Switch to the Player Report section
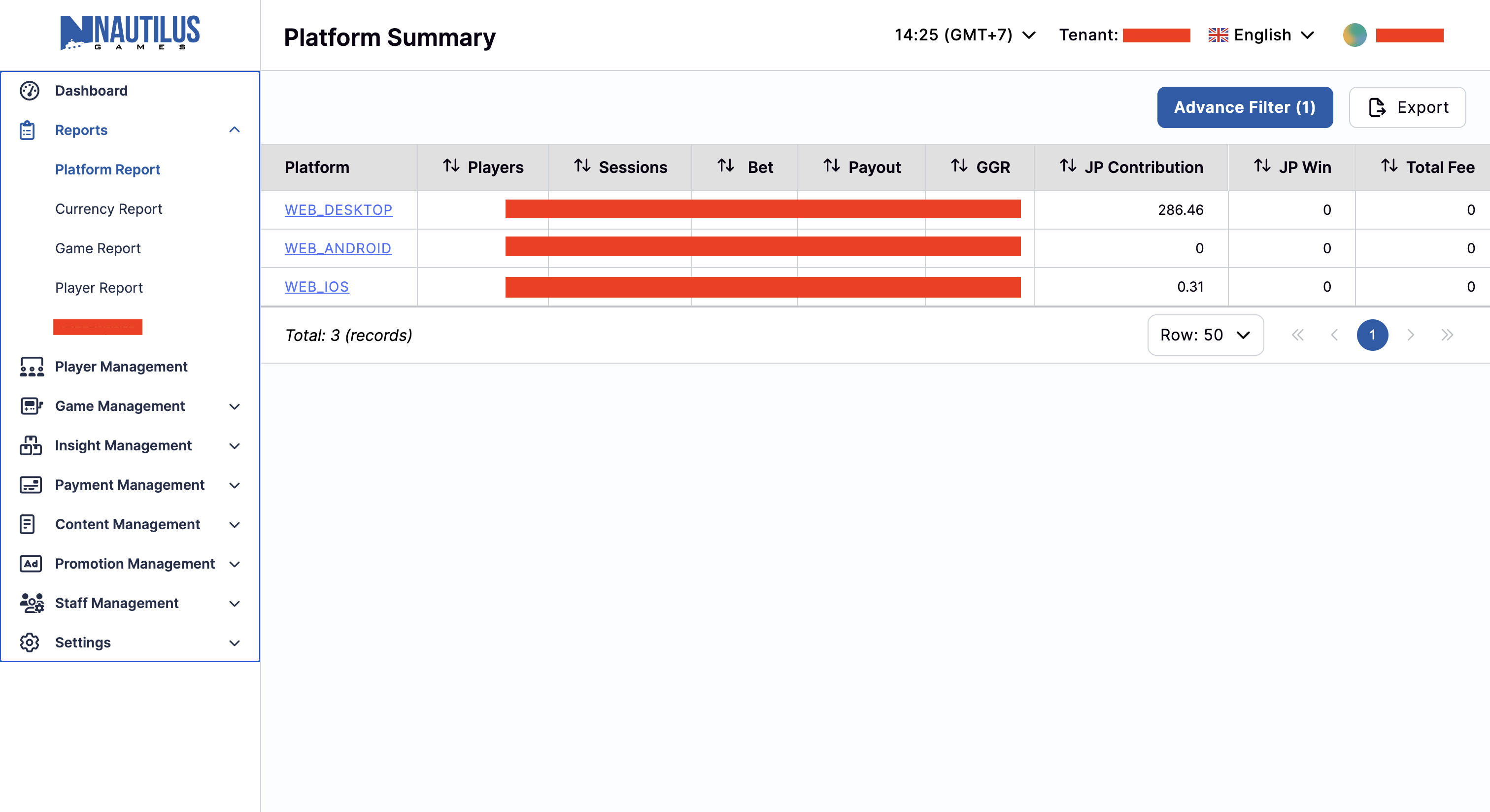Screen dimensions: 1490x812 tap(99, 287)
